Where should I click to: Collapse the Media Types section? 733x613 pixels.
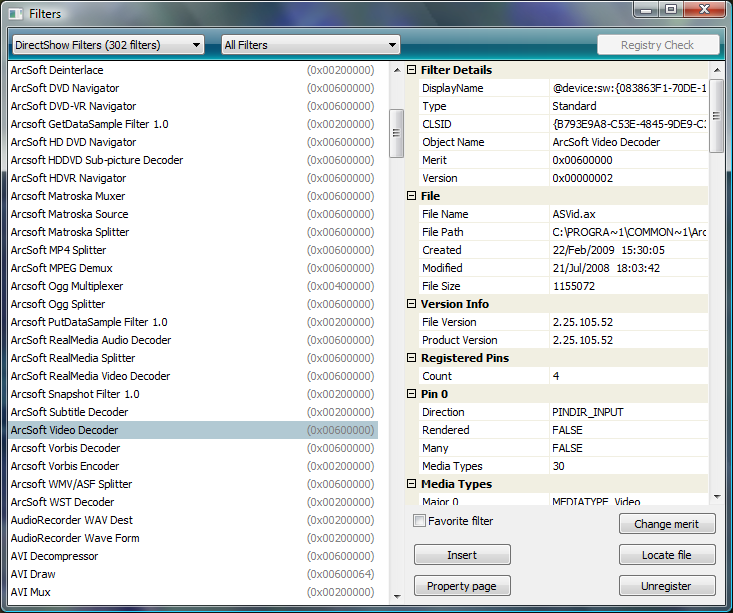tap(411, 484)
